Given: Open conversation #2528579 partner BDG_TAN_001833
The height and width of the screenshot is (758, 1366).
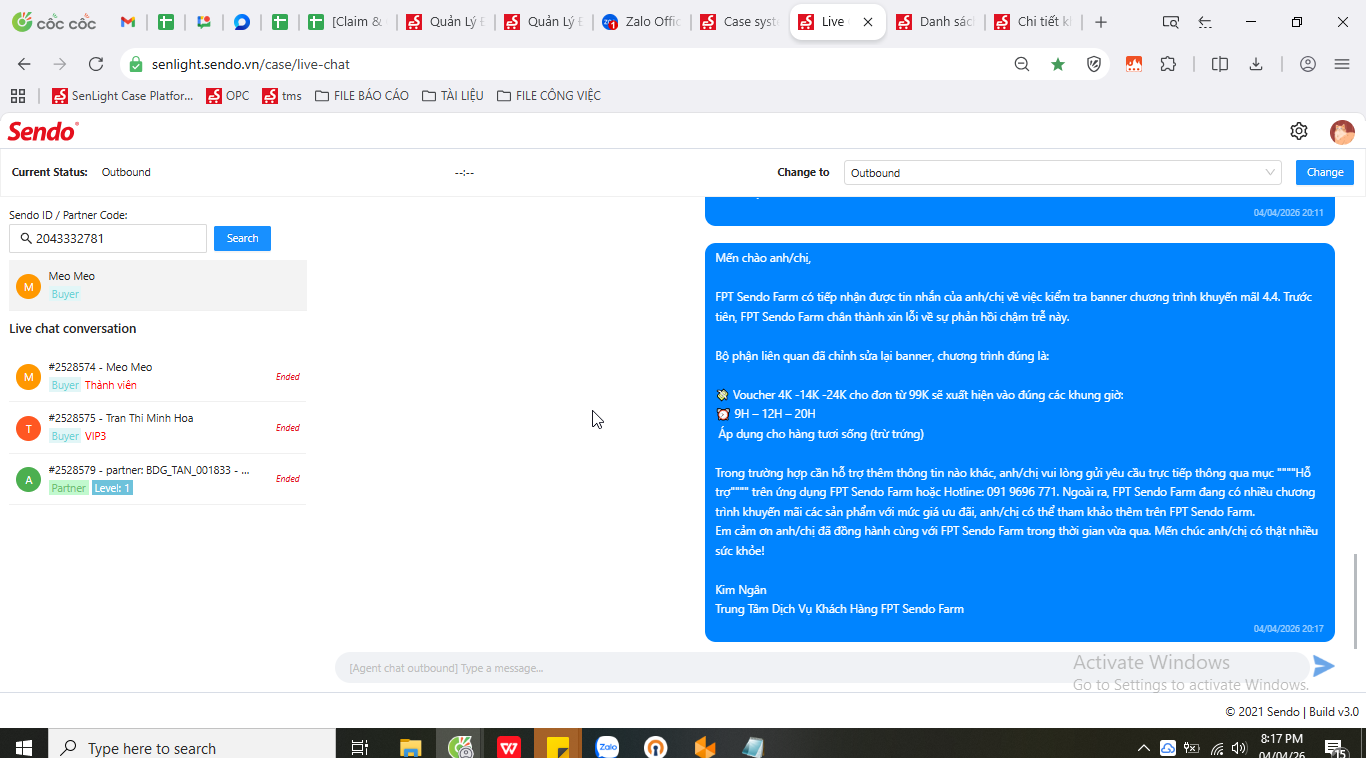Looking at the screenshot, I should pyautogui.click(x=158, y=478).
